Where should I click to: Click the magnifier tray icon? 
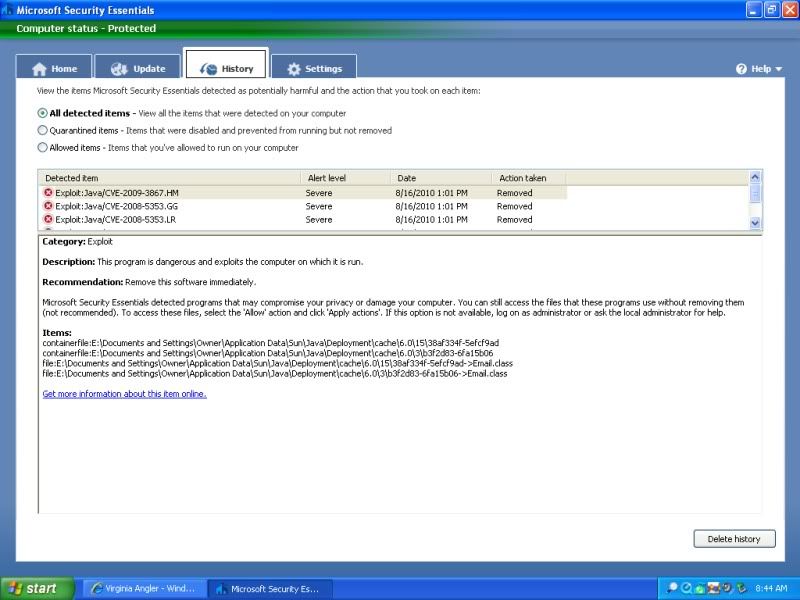point(672,588)
